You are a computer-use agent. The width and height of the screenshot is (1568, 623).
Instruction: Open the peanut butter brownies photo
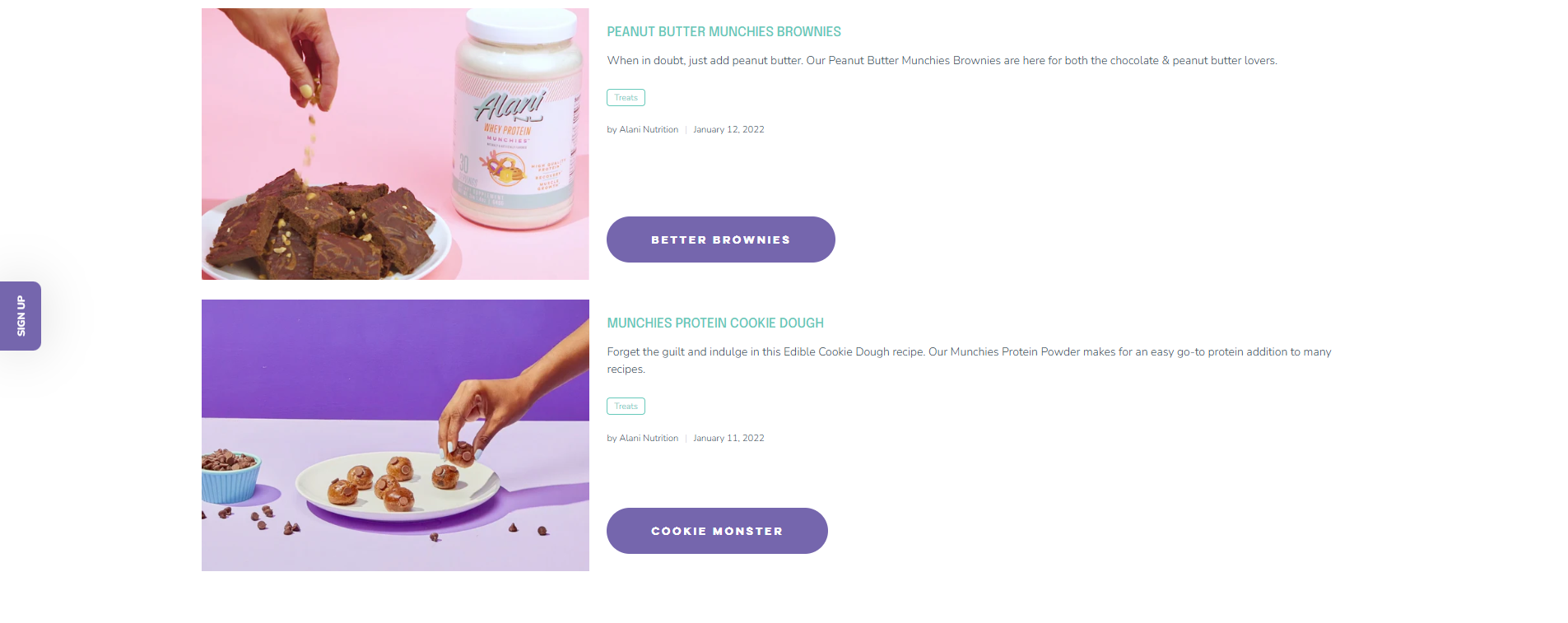point(395,144)
